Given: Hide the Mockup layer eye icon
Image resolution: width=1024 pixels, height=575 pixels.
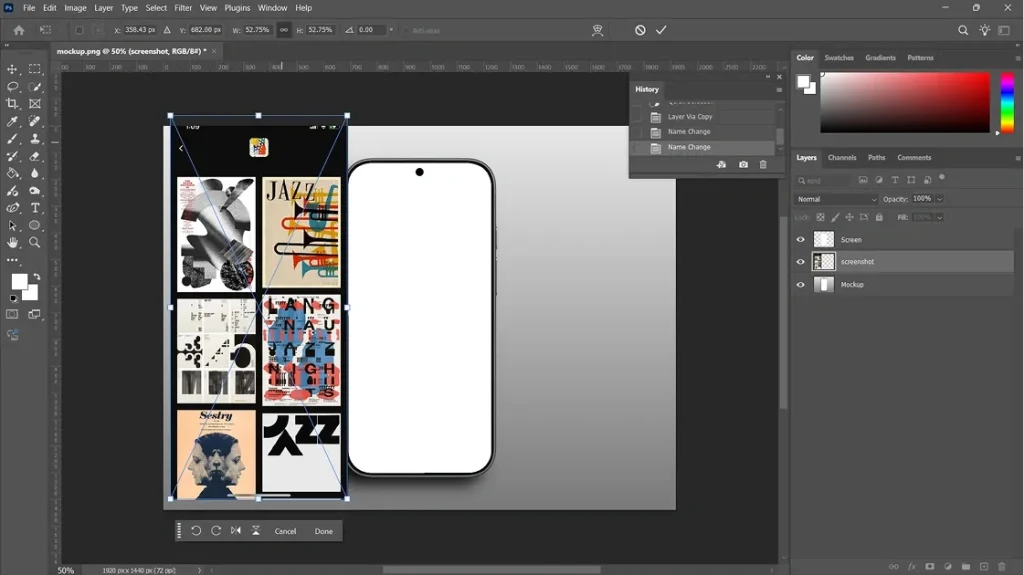Looking at the screenshot, I should click(x=801, y=285).
